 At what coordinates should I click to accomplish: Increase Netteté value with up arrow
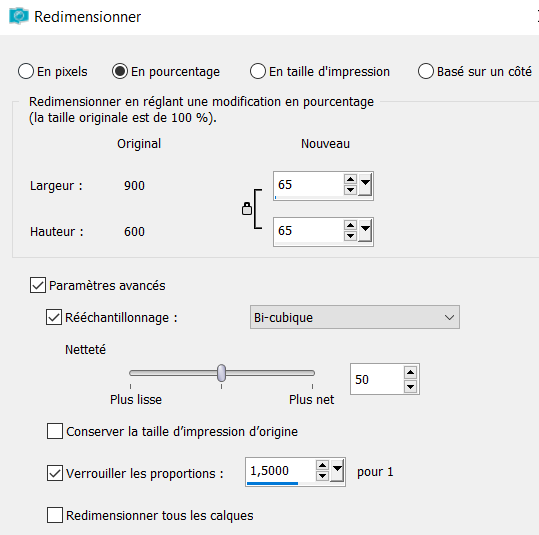pos(410,372)
